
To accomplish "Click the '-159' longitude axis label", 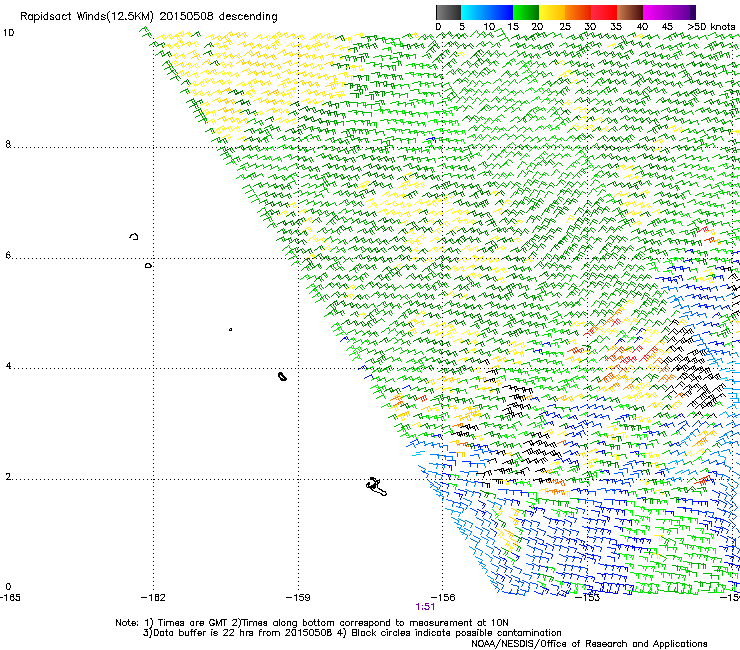I will point(298,598).
